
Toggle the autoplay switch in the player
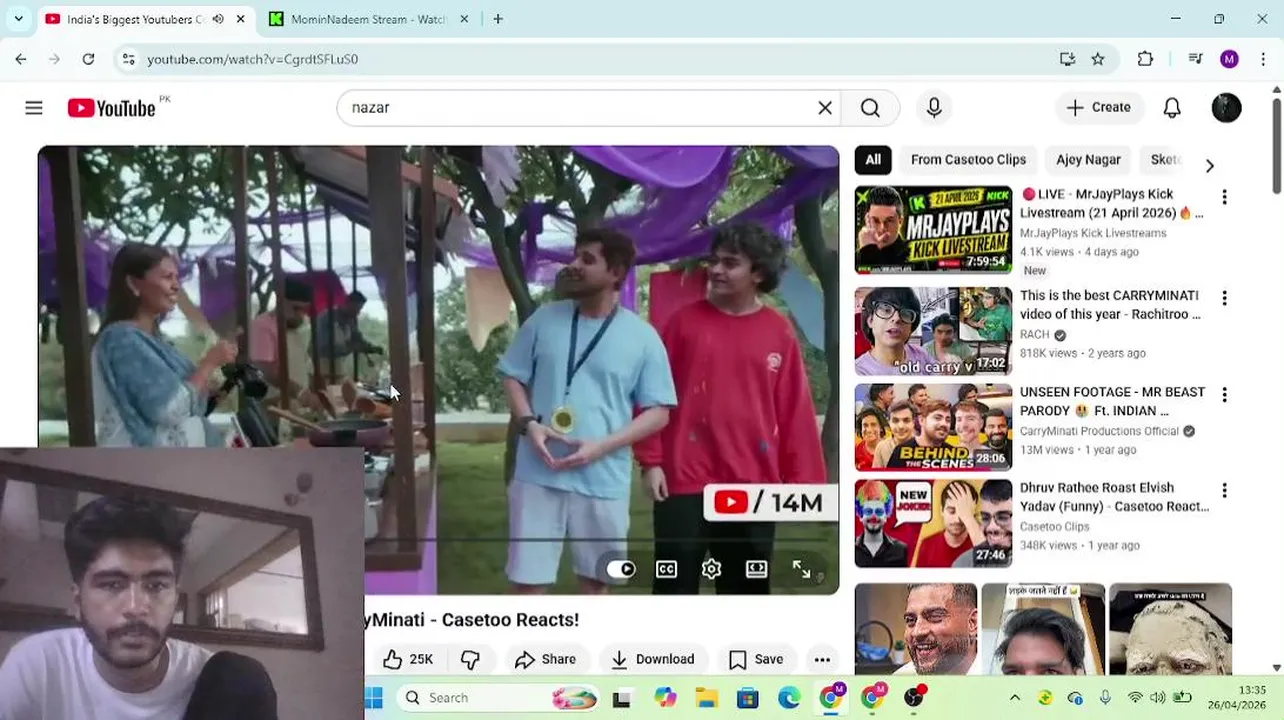621,569
